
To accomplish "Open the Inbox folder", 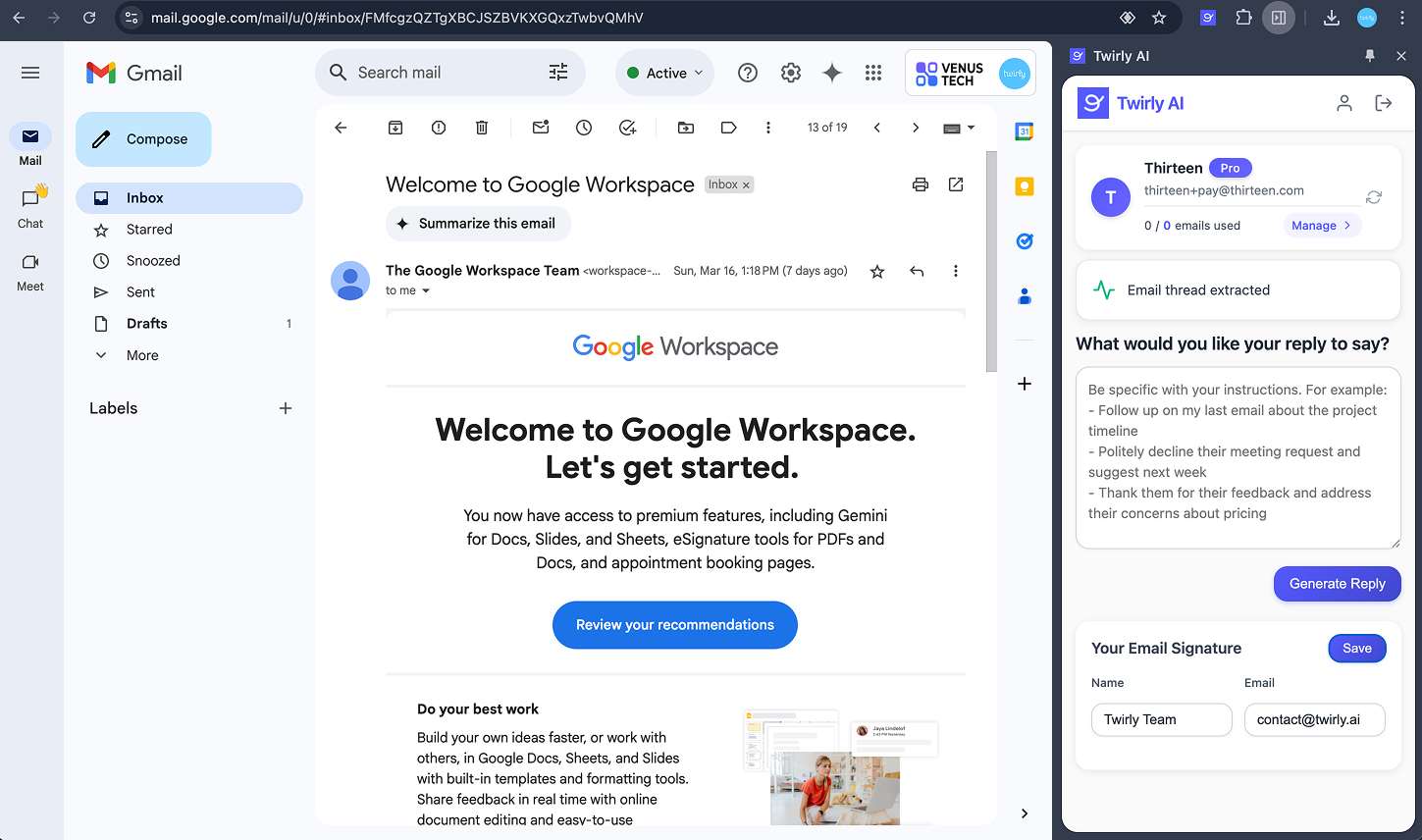I will [x=189, y=198].
